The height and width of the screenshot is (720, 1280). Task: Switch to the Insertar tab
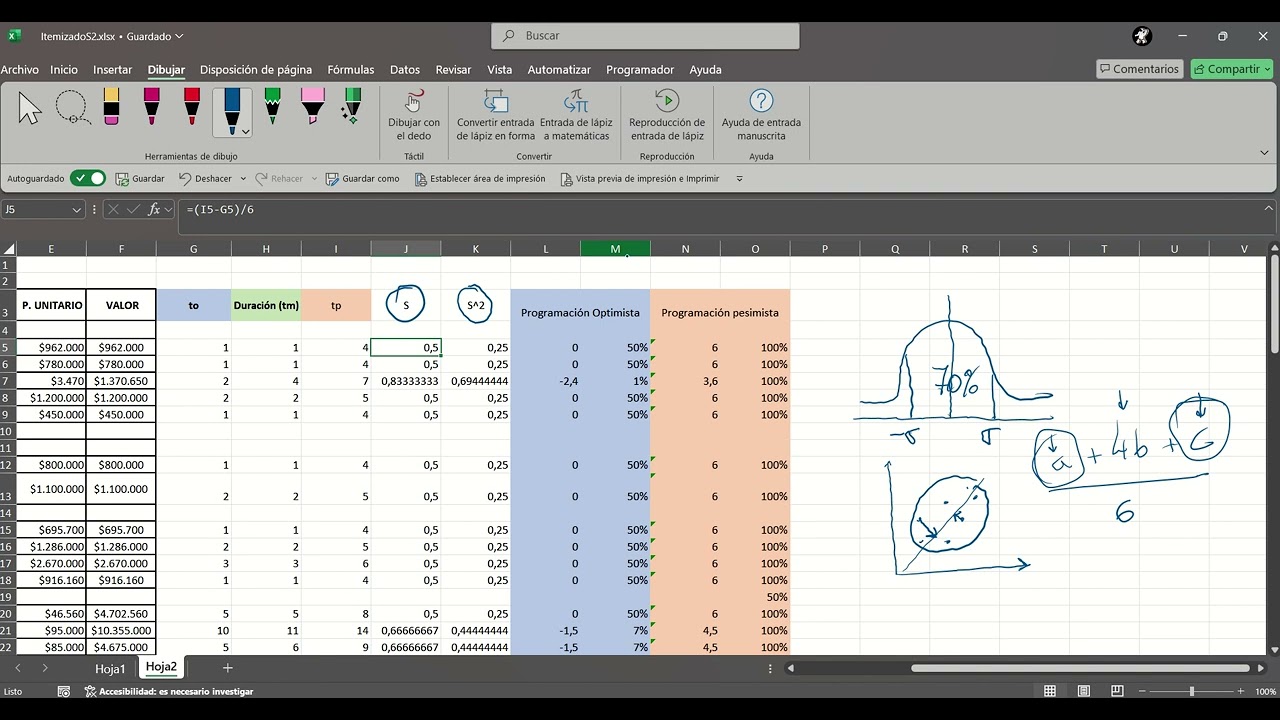coord(112,70)
